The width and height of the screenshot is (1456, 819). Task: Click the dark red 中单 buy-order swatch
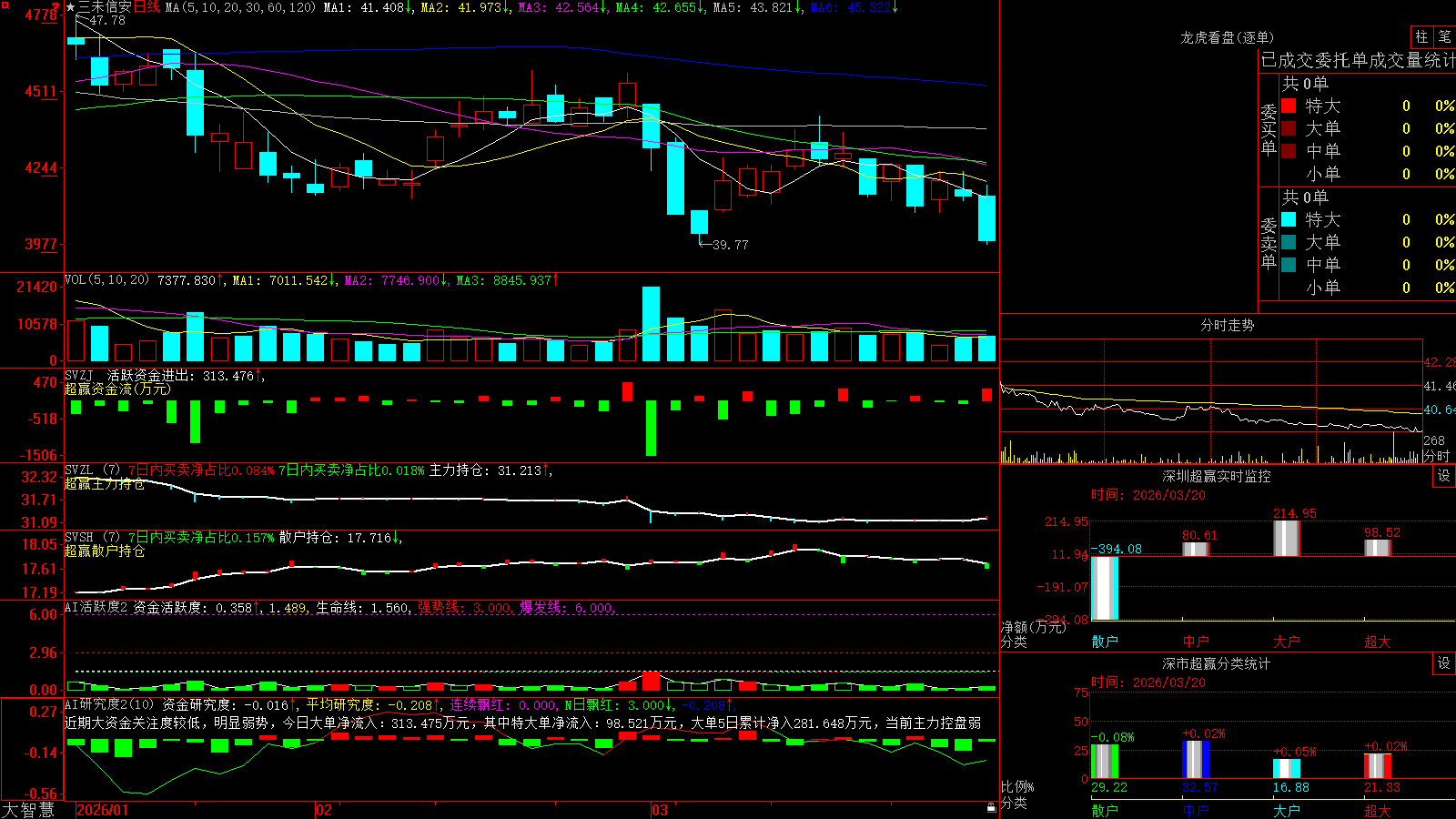point(1289,151)
